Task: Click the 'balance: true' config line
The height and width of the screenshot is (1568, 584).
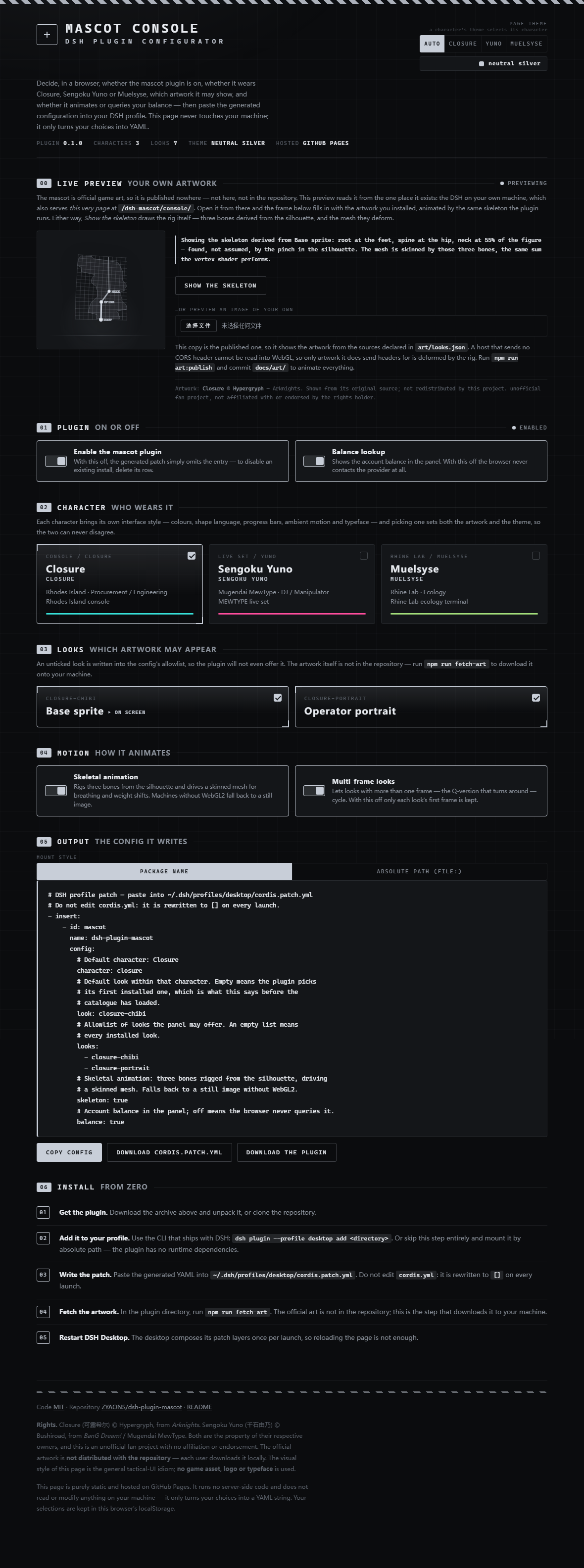Action: tap(100, 1122)
